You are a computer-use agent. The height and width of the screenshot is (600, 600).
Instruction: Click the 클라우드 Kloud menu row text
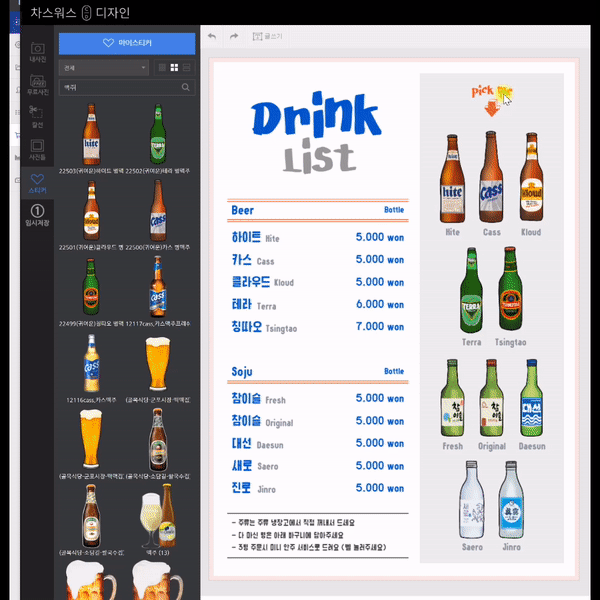click(263, 282)
